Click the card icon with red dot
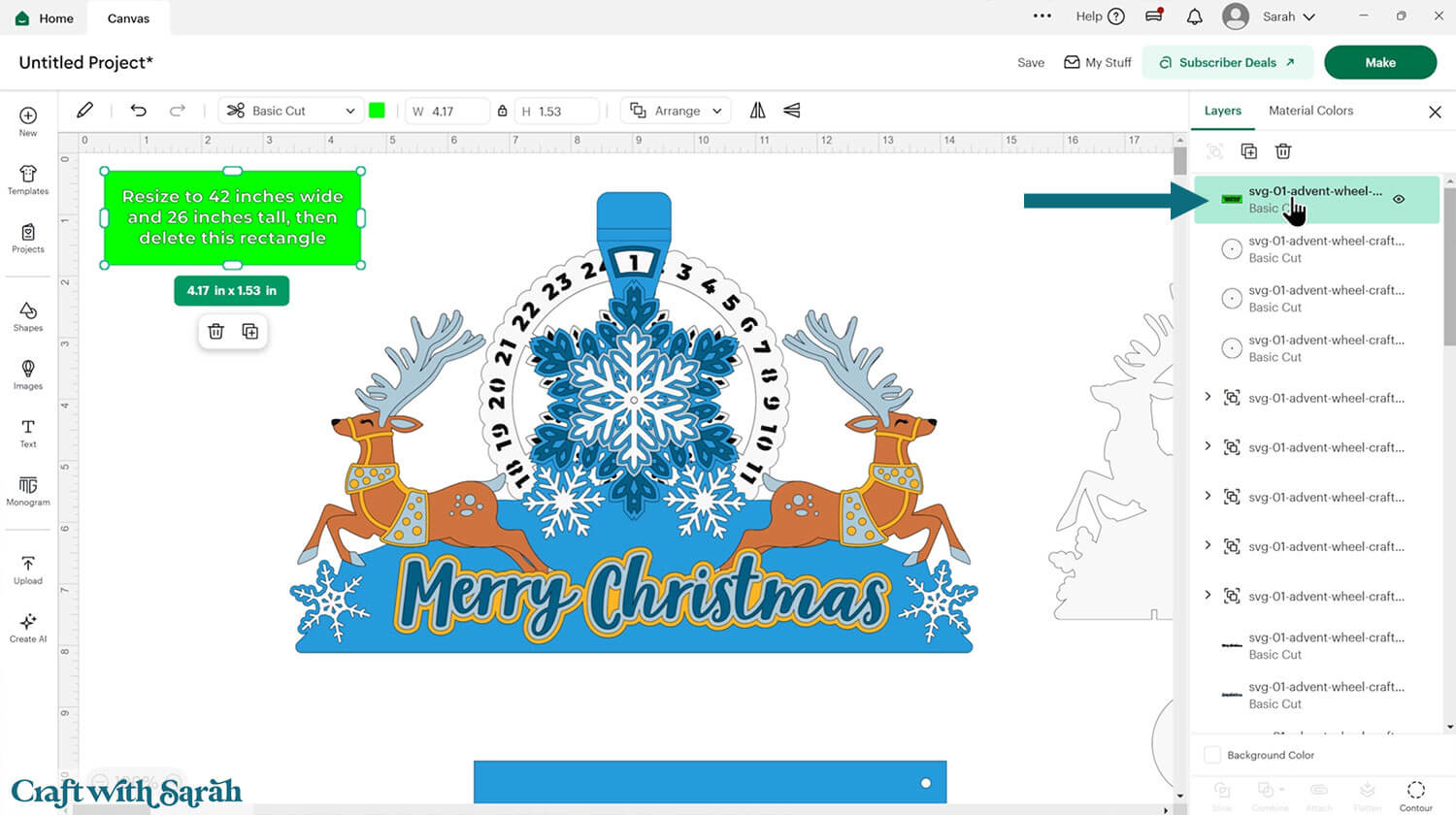Screen dimensions: 1456x815 pyautogui.click(x=1154, y=16)
